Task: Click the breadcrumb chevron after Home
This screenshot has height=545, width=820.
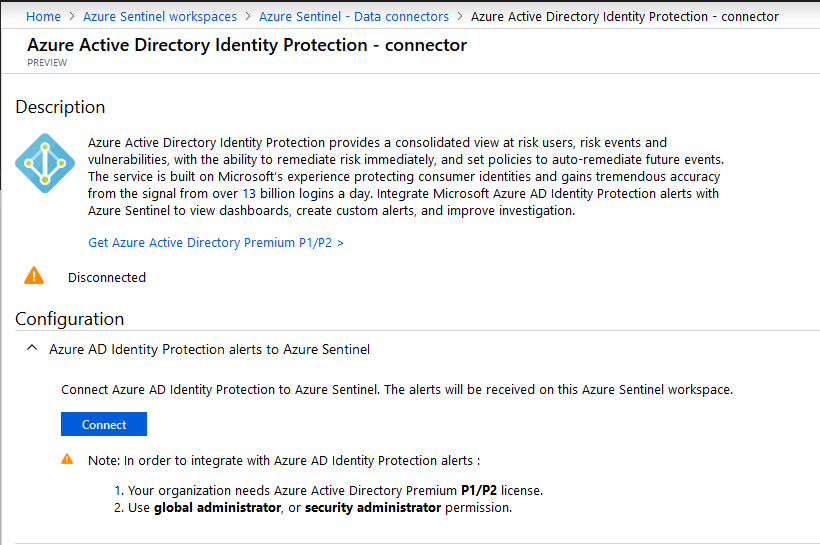Action: pos(72,17)
